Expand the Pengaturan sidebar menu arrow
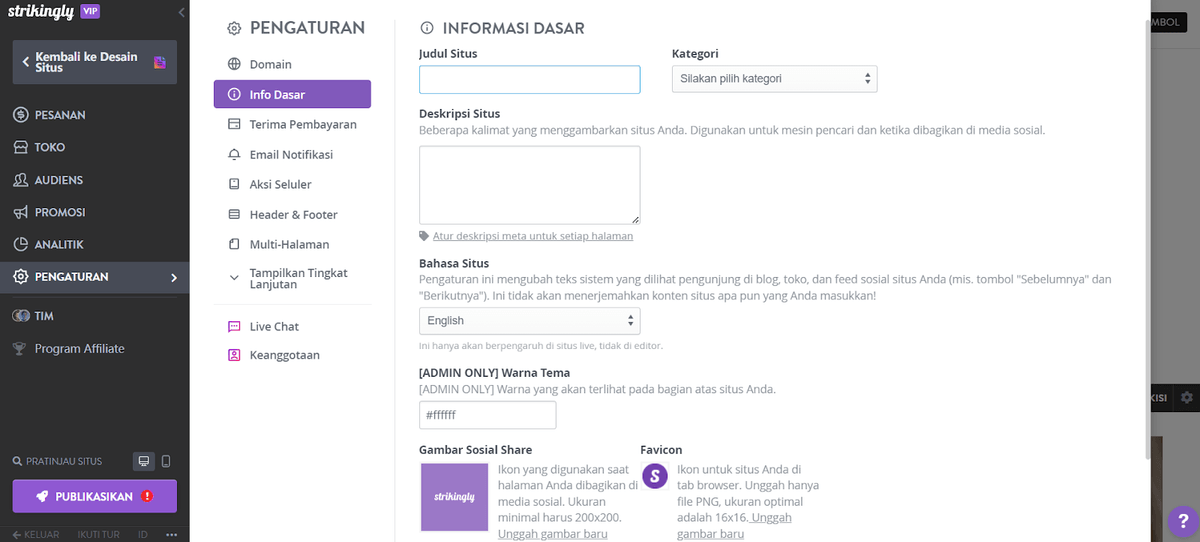Image resolution: width=1200 pixels, height=542 pixels. point(173,277)
